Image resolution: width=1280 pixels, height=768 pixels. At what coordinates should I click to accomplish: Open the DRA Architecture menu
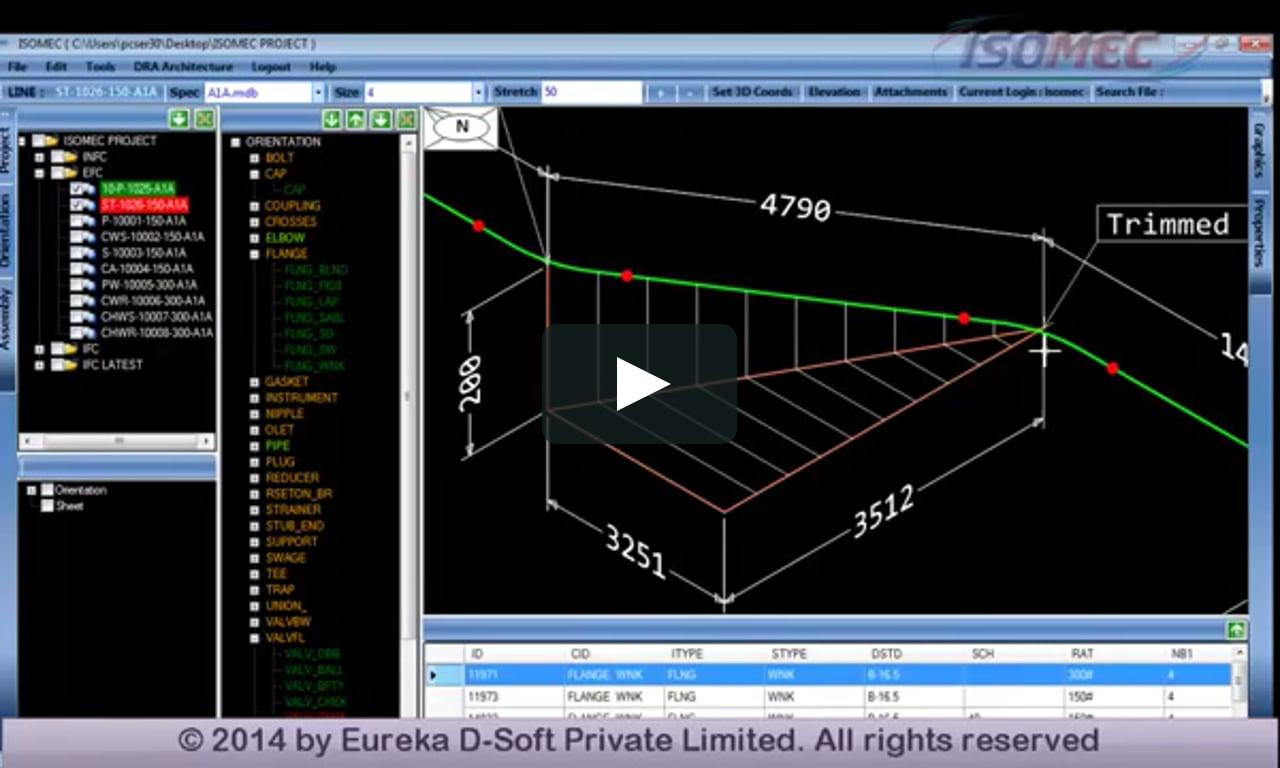183,67
